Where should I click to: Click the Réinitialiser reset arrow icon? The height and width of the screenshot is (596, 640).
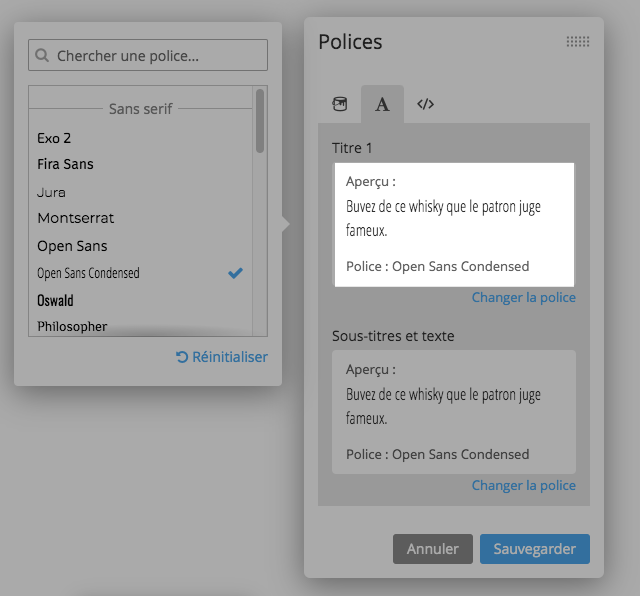point(182,357)
